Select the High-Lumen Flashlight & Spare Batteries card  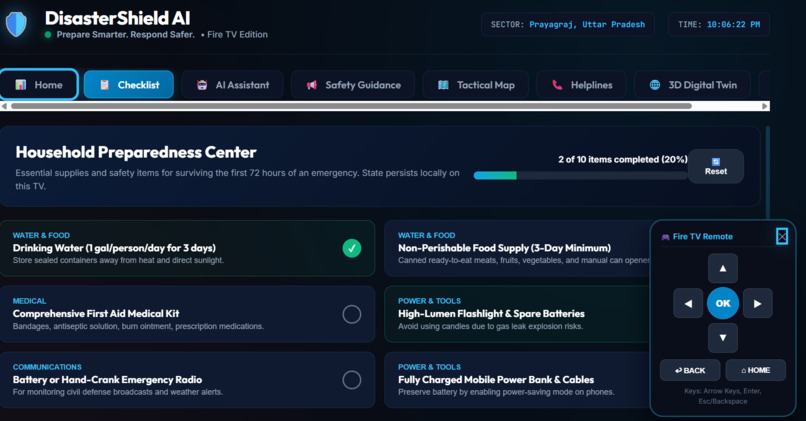pos(517,314)
